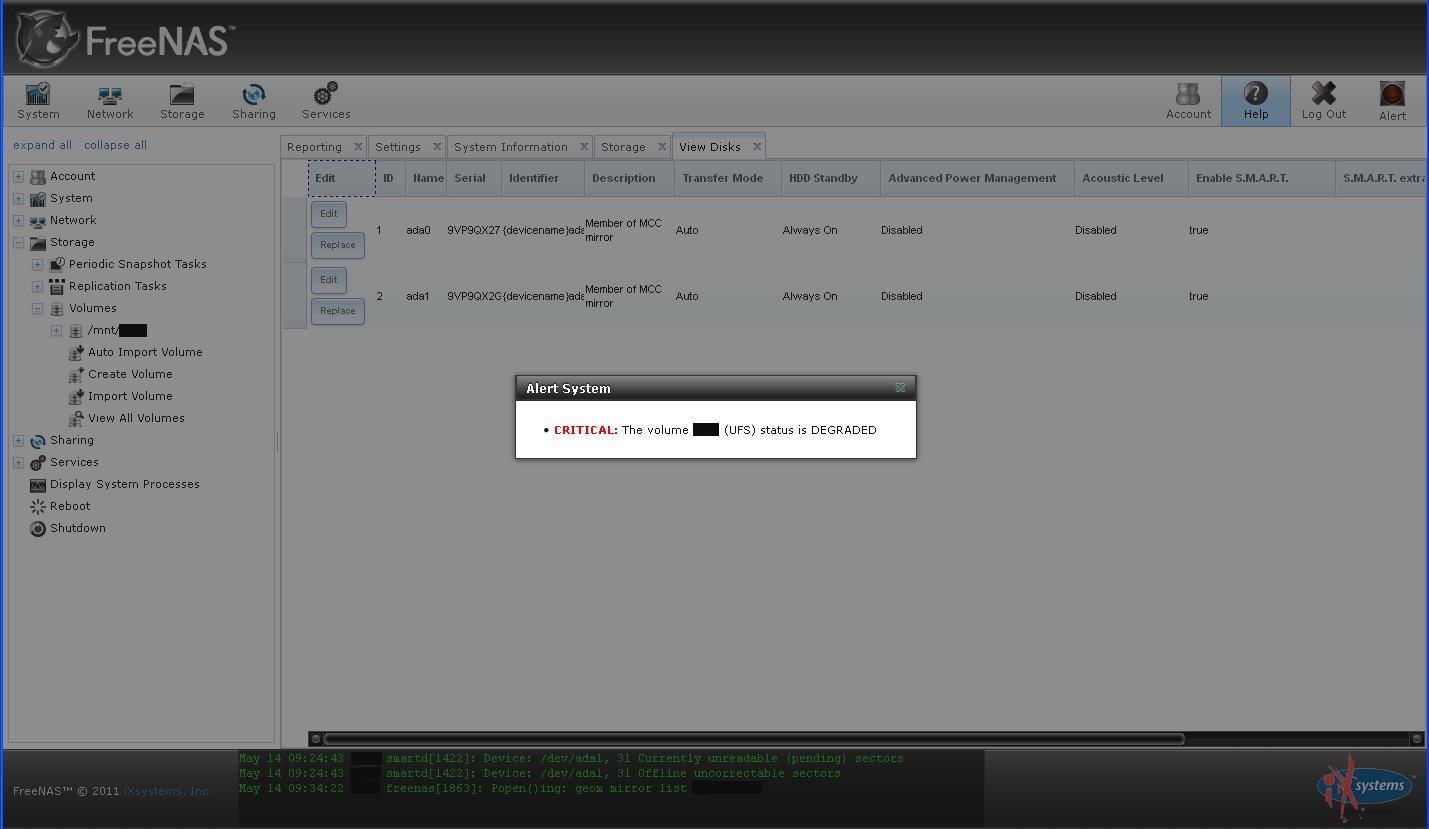Open the Network toolbar icon
The image size is (1429, 829).
tap(110, 101)
